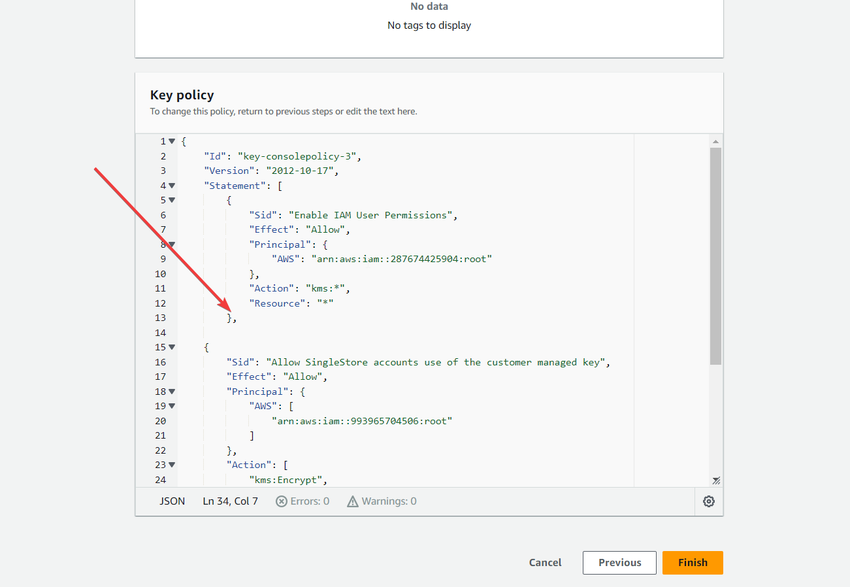Screen dimensions: 850x587
Task: Click the Finish button
Action: pos(692,562)
